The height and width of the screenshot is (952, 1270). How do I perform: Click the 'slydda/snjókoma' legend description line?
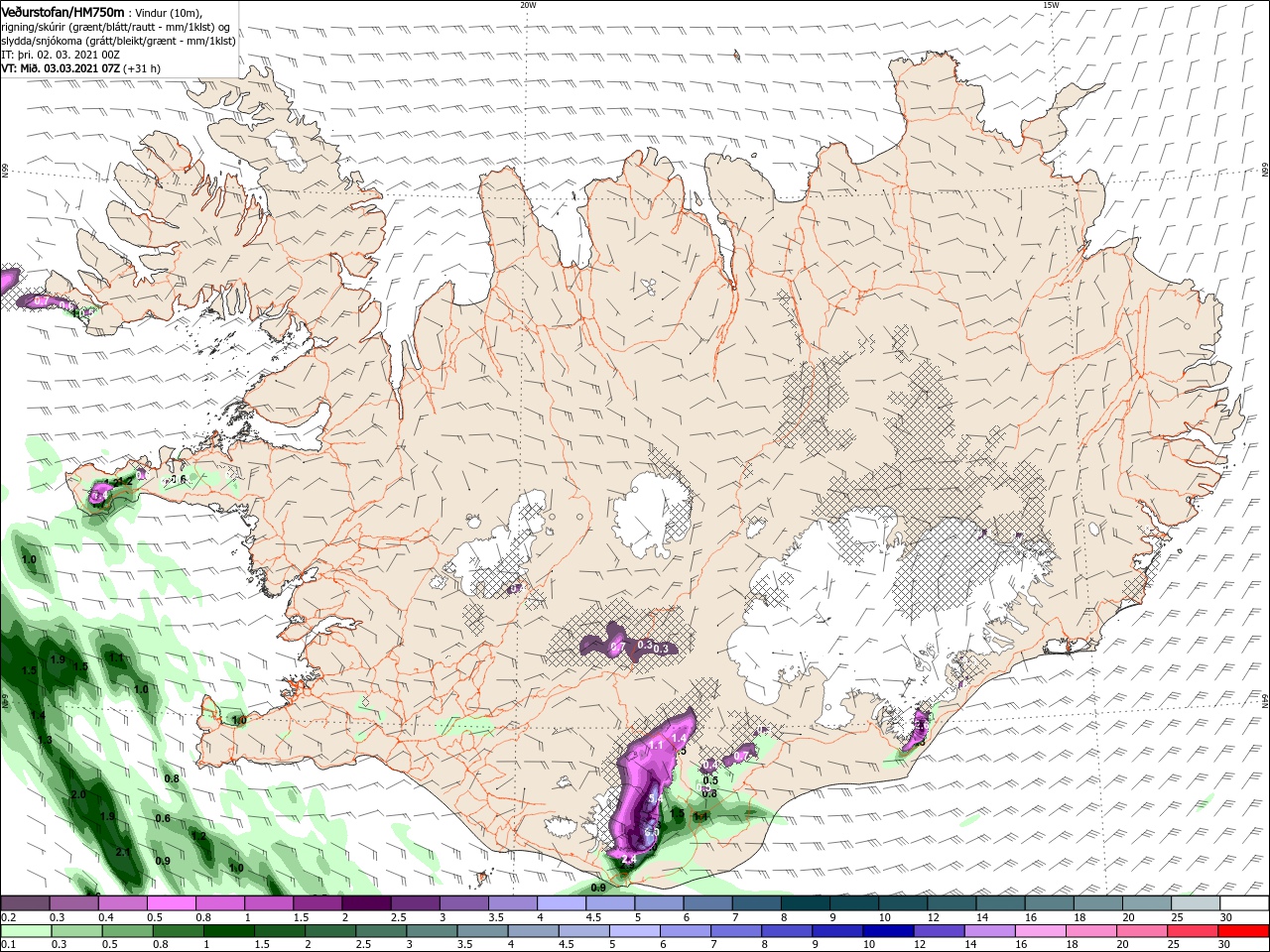(x=118, y=41)
